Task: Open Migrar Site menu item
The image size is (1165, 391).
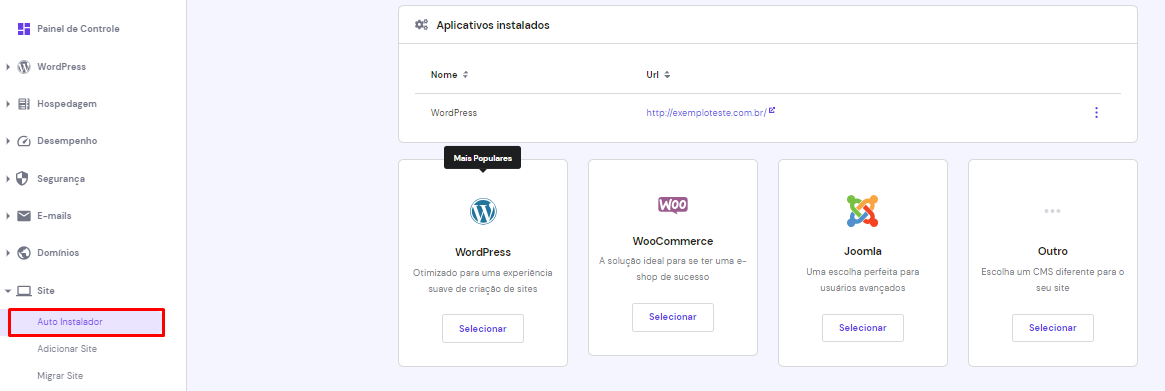Action: coord(60,375)
